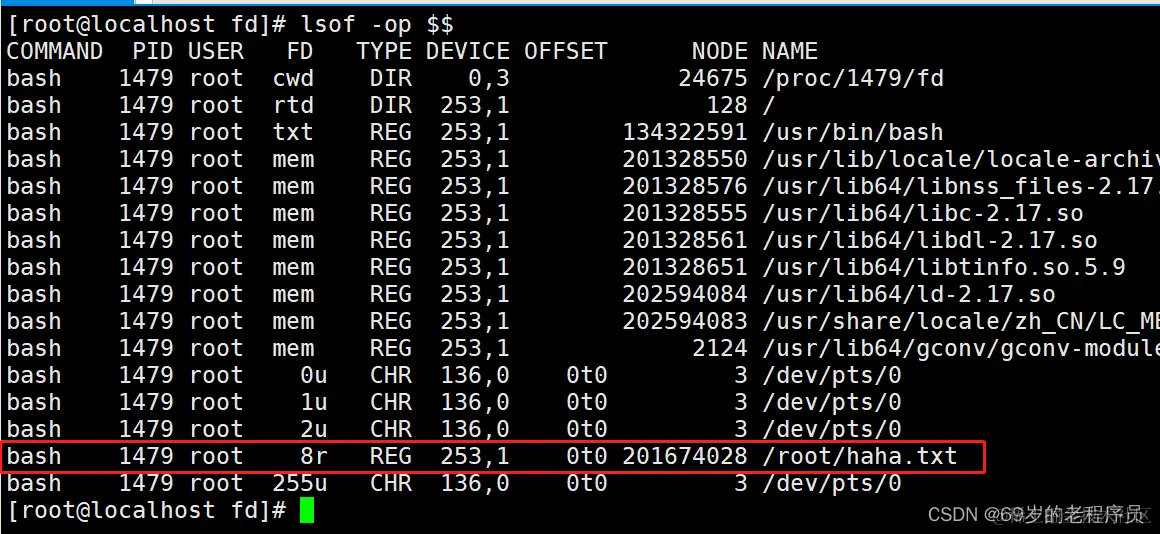The image size is (1160, 534).
Task: Click the /root/haha.txt file name
Action: 860,456
